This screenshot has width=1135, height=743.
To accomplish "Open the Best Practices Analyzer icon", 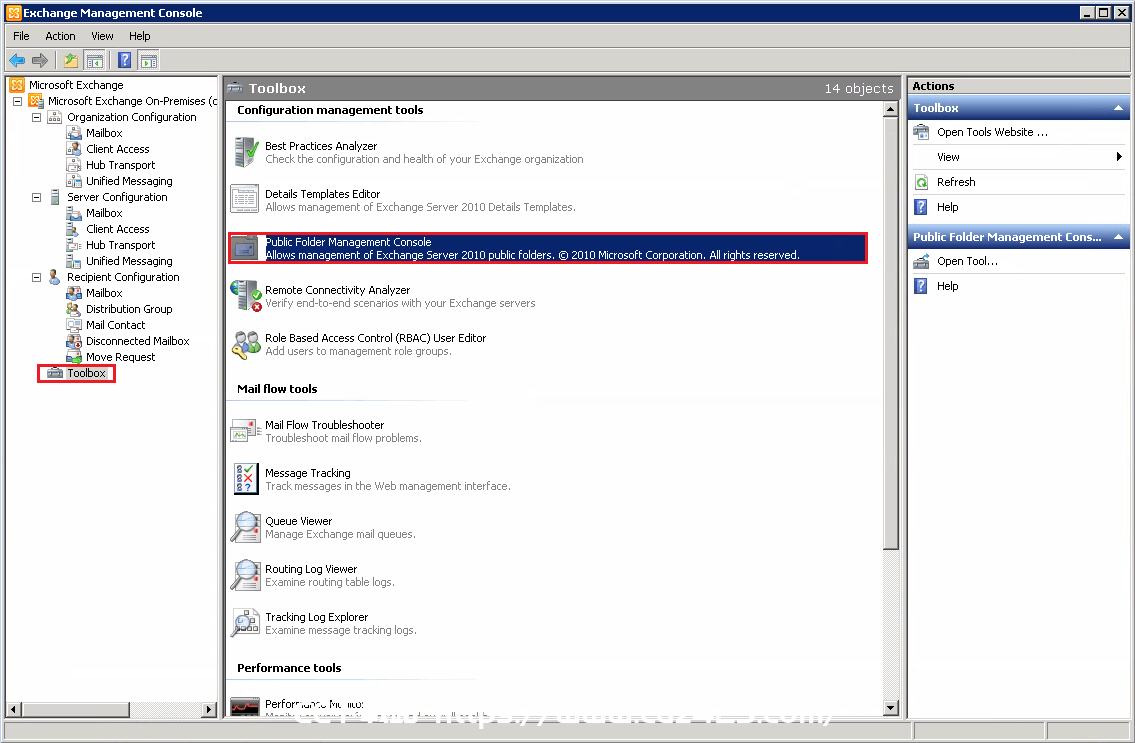I will [x=245, y=152].
